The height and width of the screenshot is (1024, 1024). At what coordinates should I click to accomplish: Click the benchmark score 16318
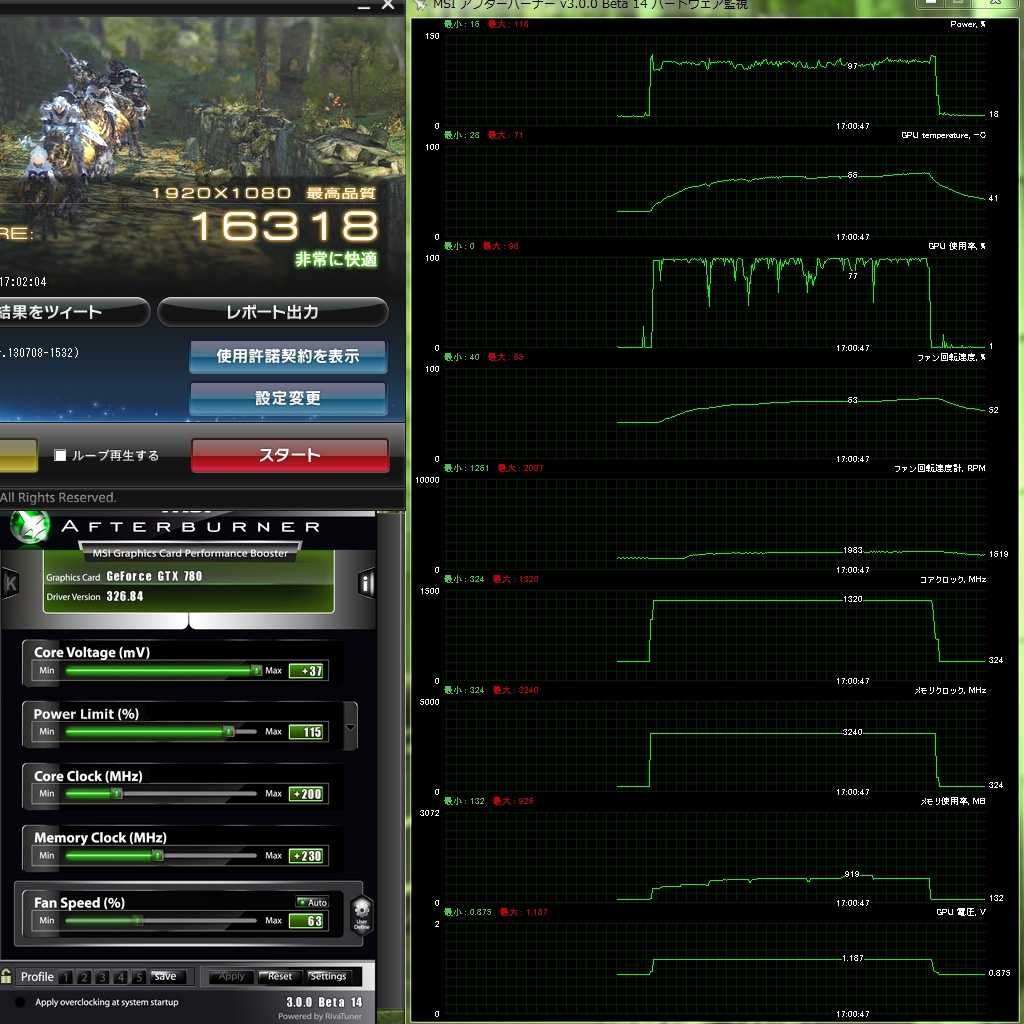(x=285, y=226)
